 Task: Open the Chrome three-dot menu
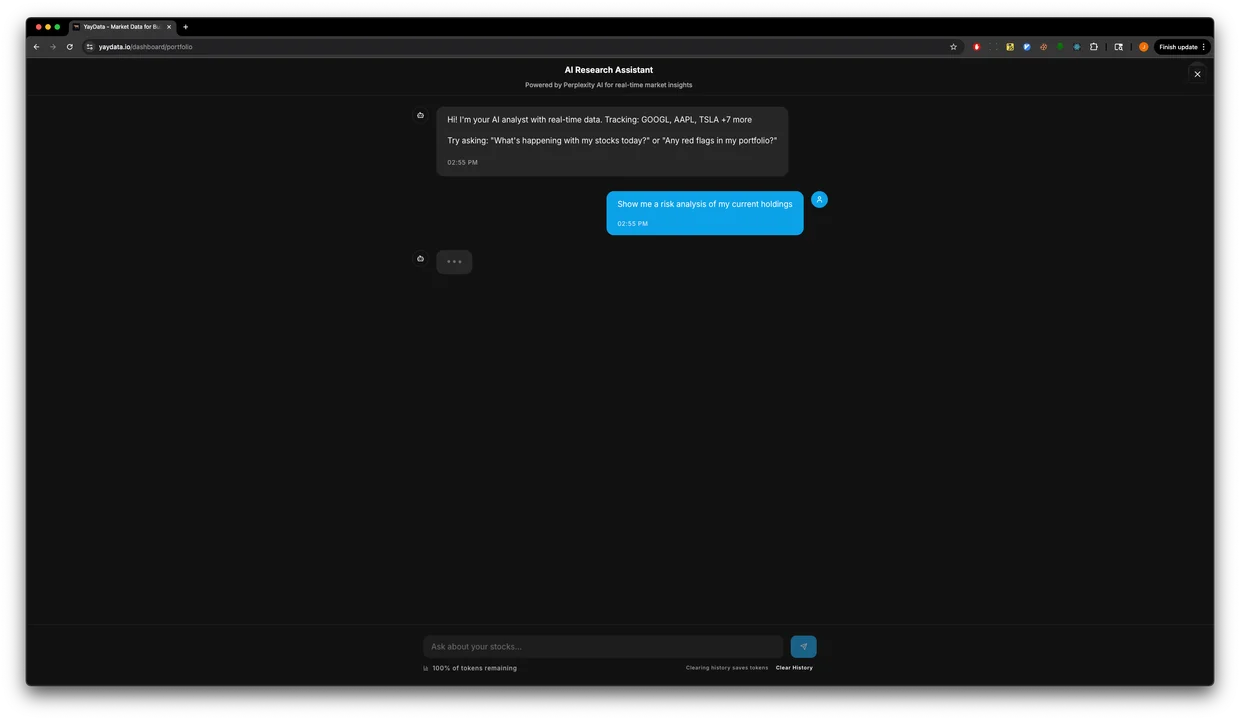click(1203, 47)
